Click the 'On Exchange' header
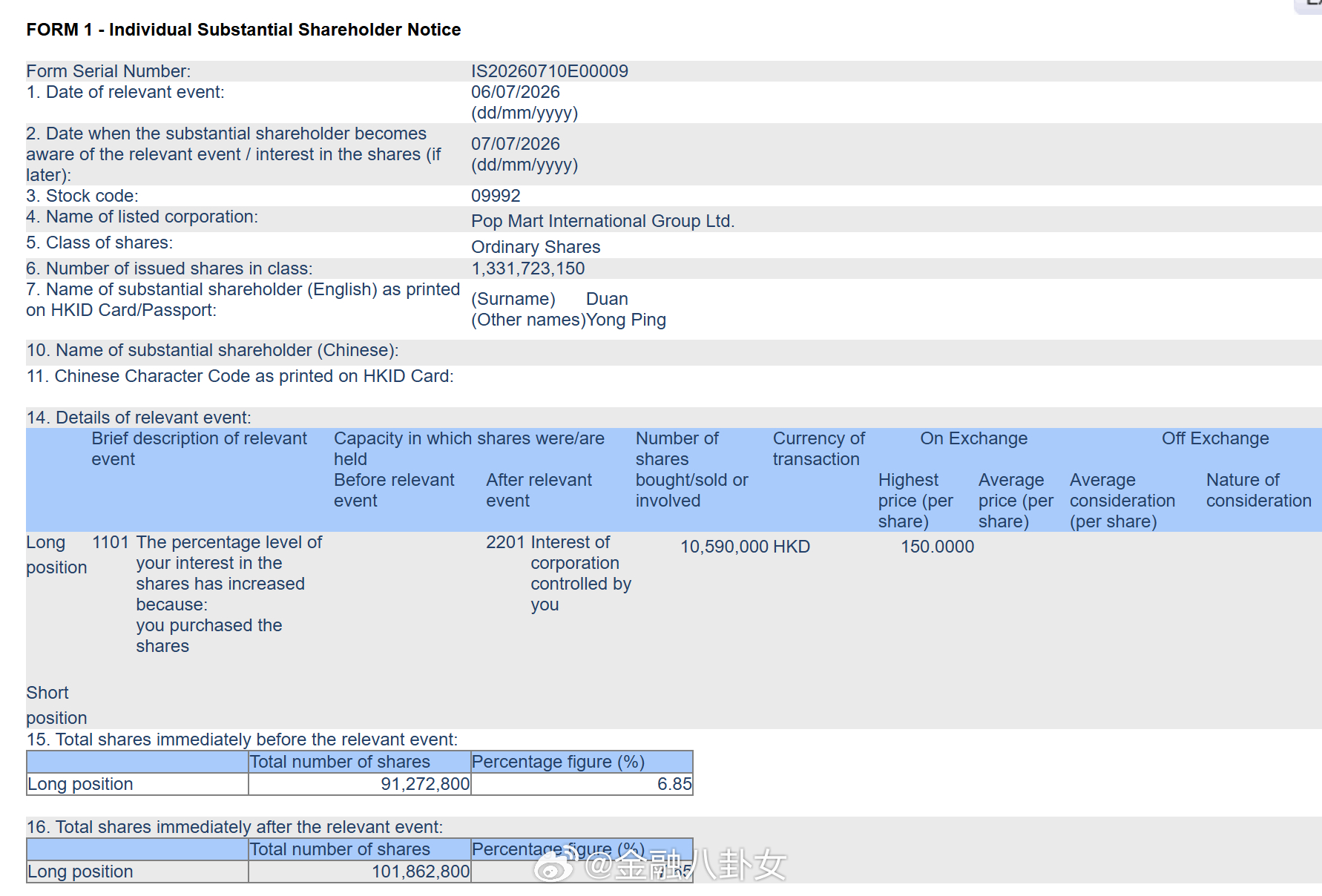 tap(973, 438)
